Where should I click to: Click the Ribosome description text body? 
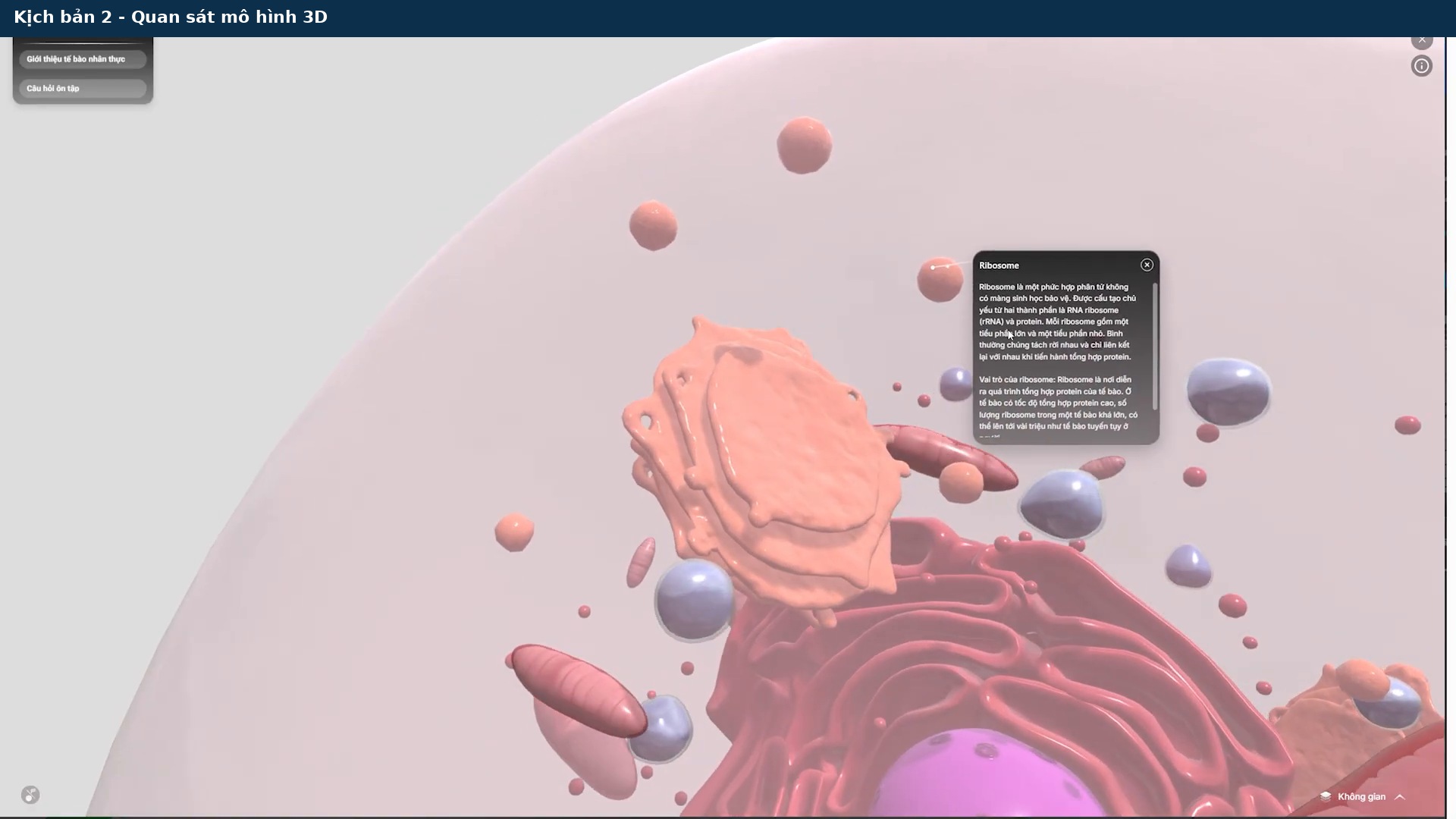[x=1059, y=356]
